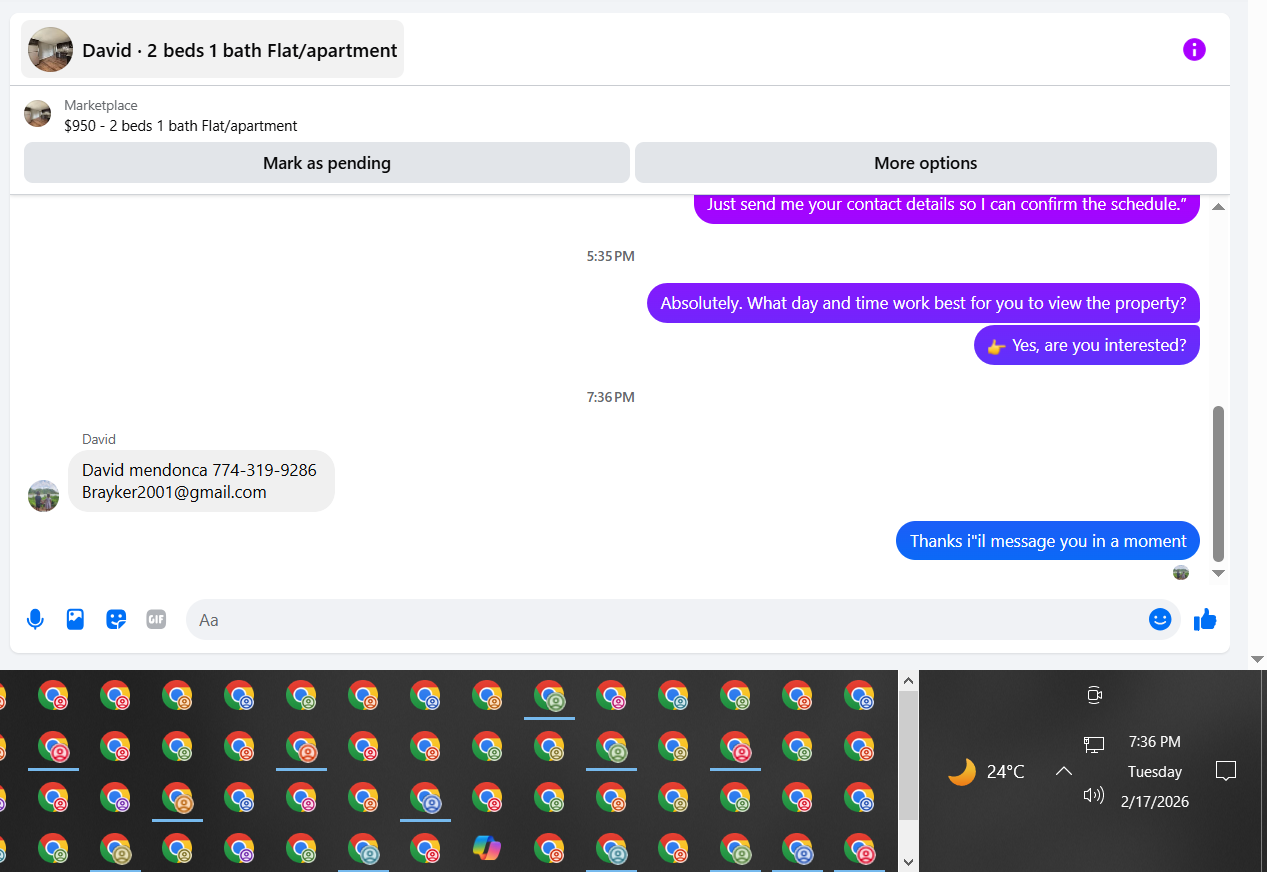Open More options for the listing
The height and width of the screenshot is (872, 1267).
click(x=926, y=163)
